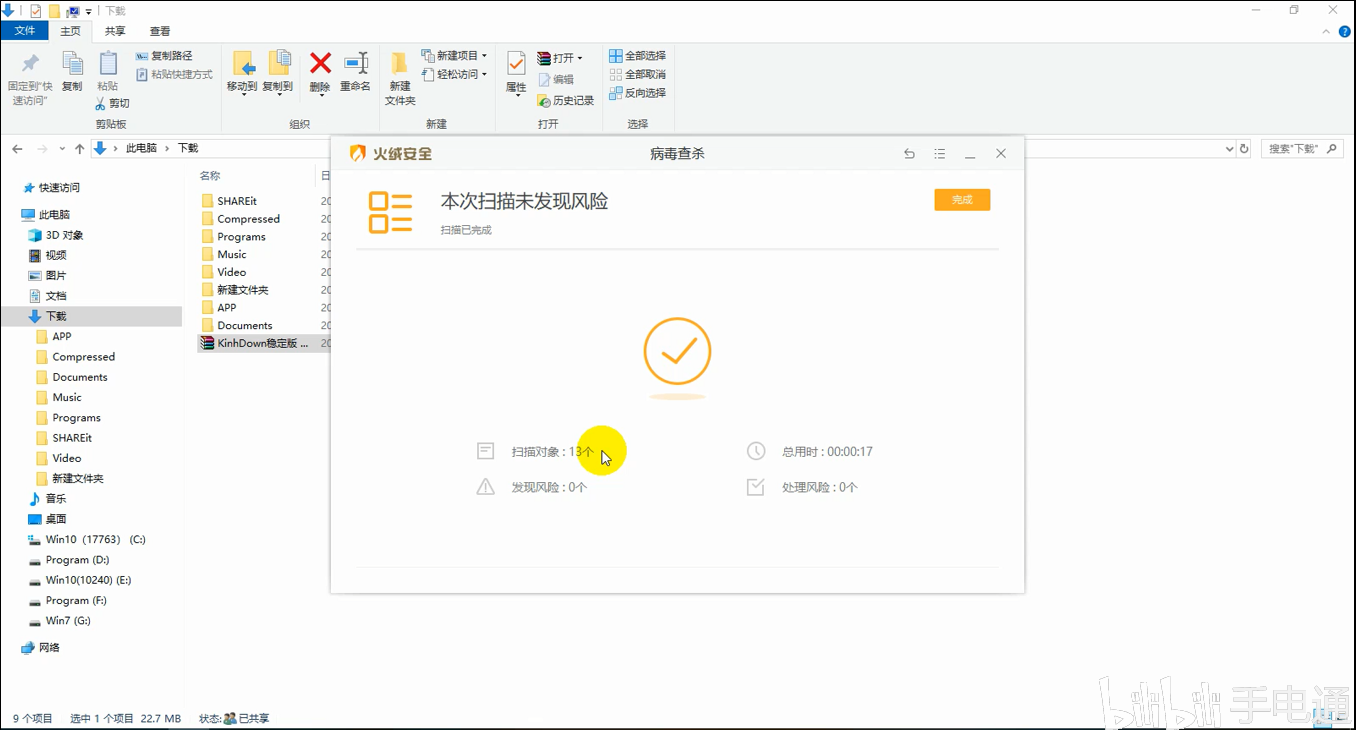
Task: Click Copy path in the clipboard group
Action: coord(164,56)
